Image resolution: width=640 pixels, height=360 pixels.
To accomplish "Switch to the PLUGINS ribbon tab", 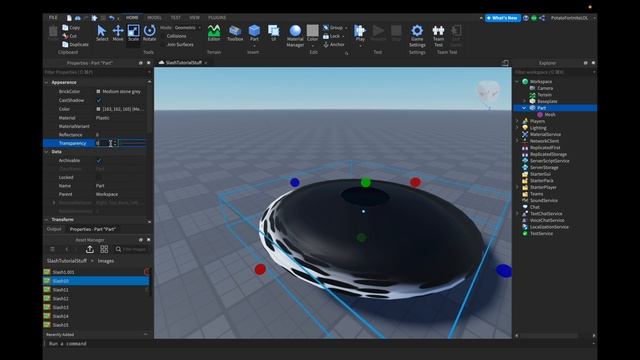I will [217, 18].
